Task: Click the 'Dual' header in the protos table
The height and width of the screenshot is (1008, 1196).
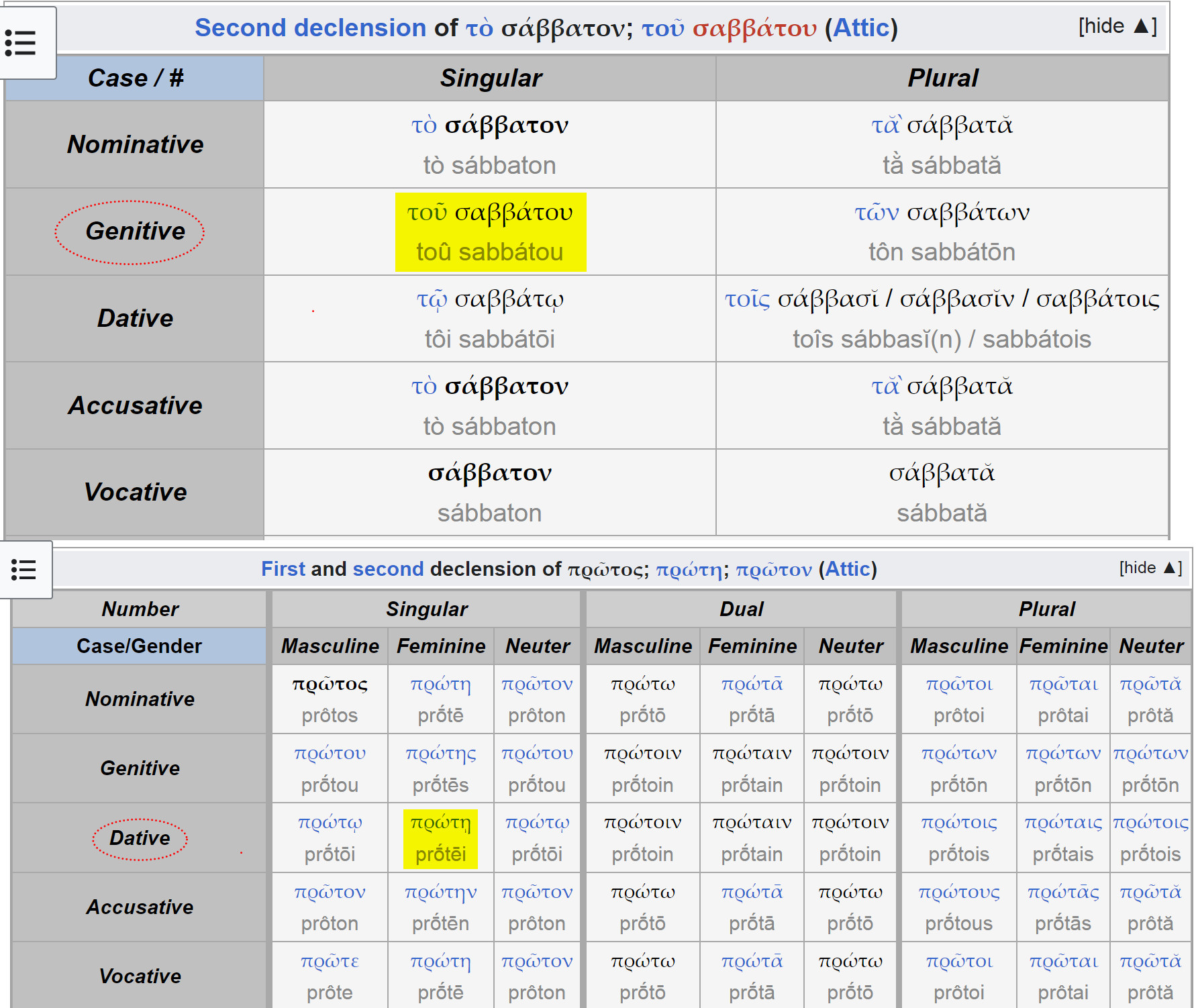Action: click(741, 609)
